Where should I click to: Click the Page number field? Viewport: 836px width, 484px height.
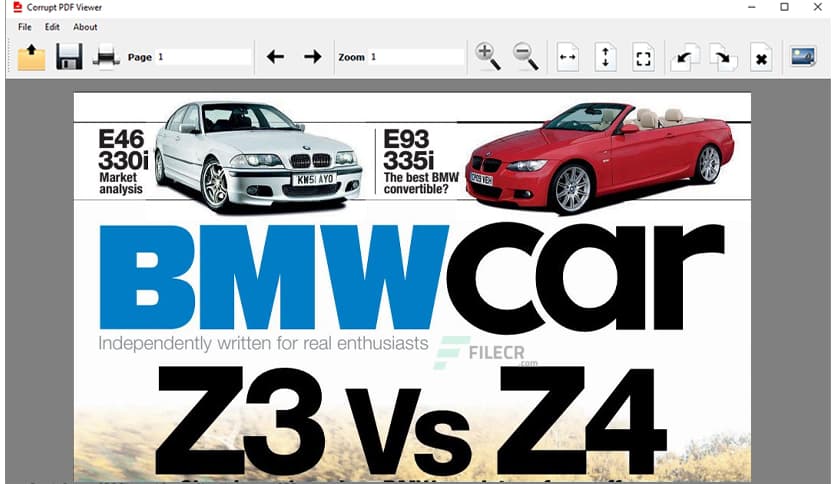[204, 57]
